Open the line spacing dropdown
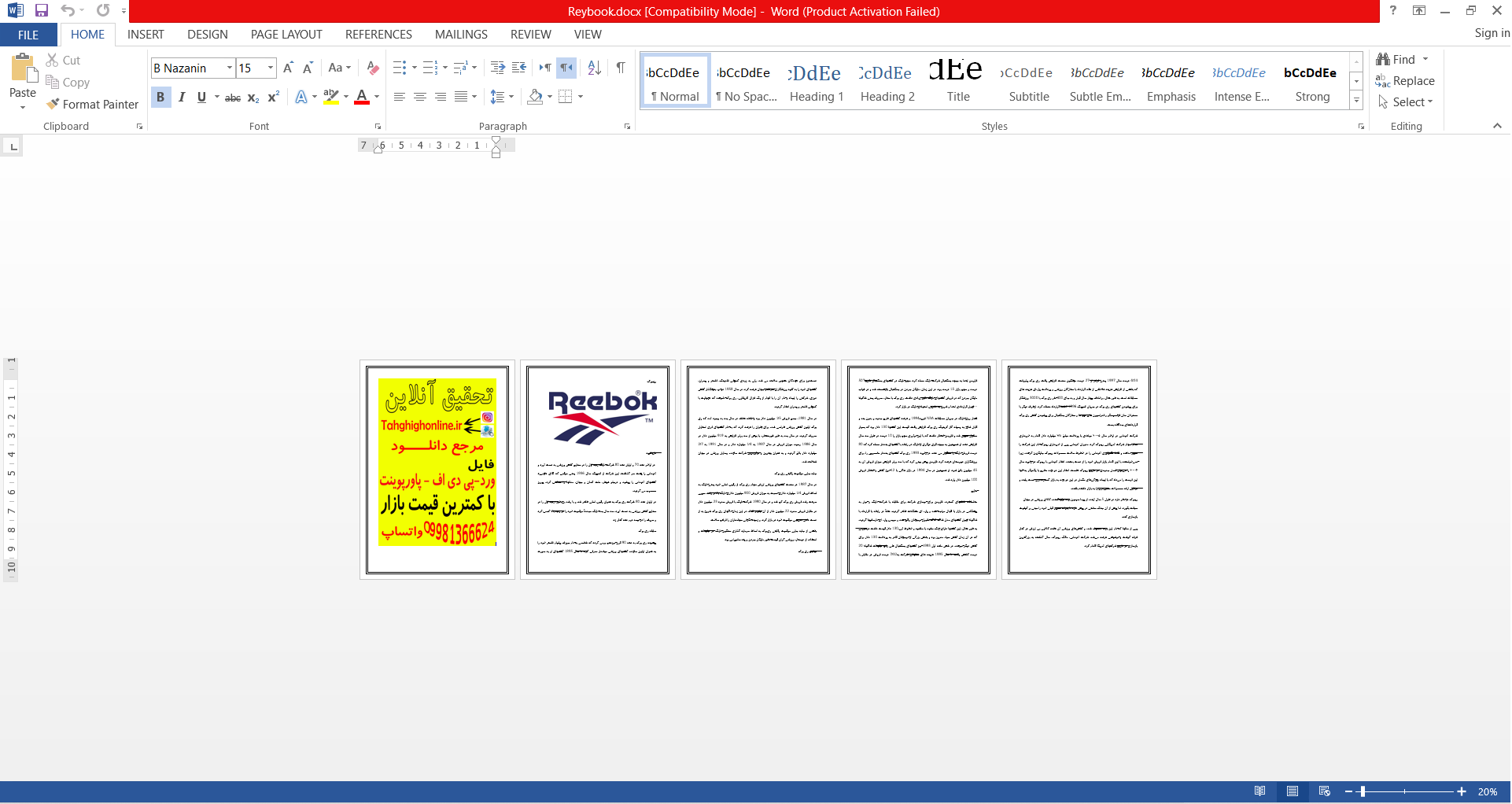This screenshot has width=1512, height=804. click(x=502, y=97)
